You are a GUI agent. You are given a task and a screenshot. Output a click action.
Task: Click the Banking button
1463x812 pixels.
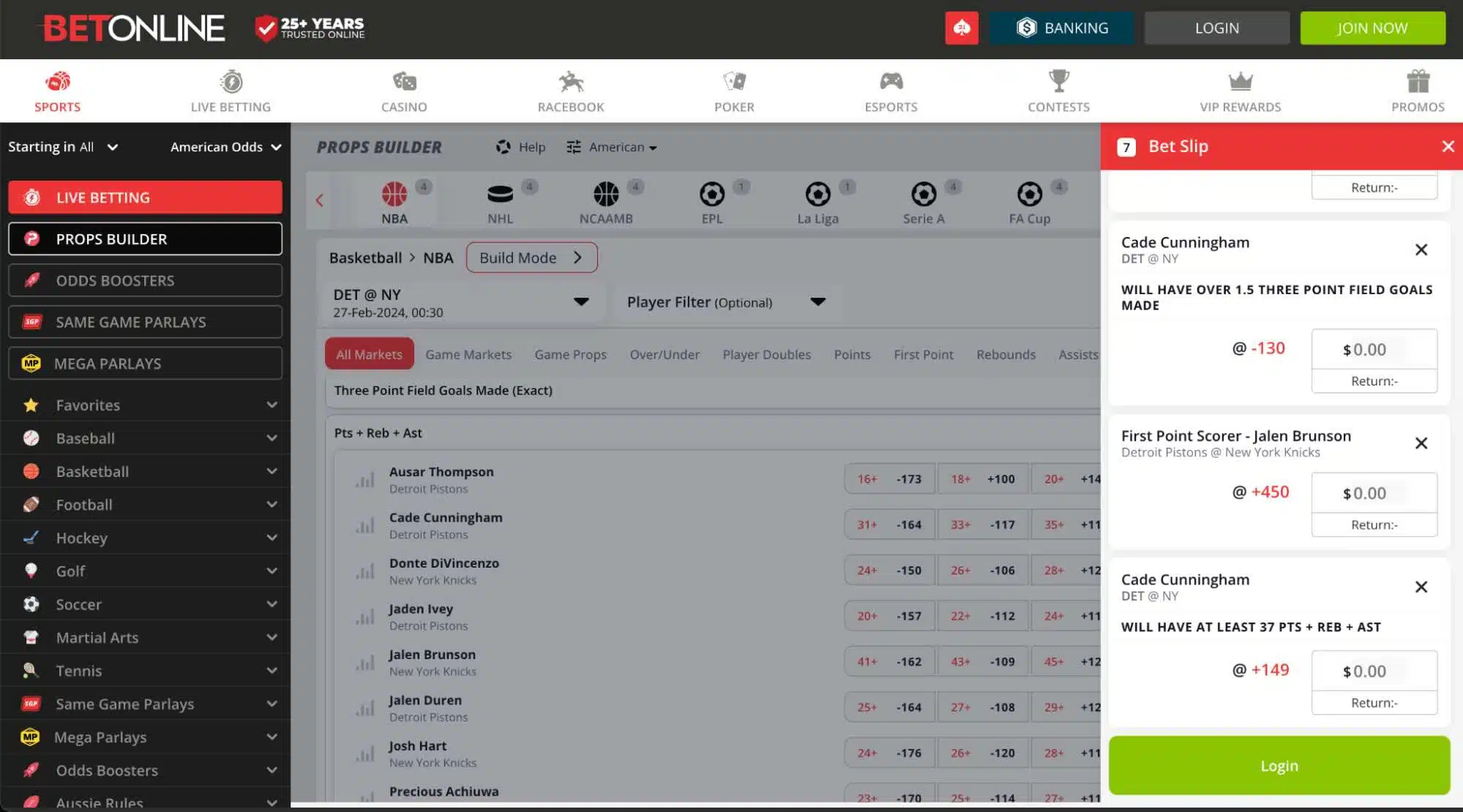coord(1061,28)
